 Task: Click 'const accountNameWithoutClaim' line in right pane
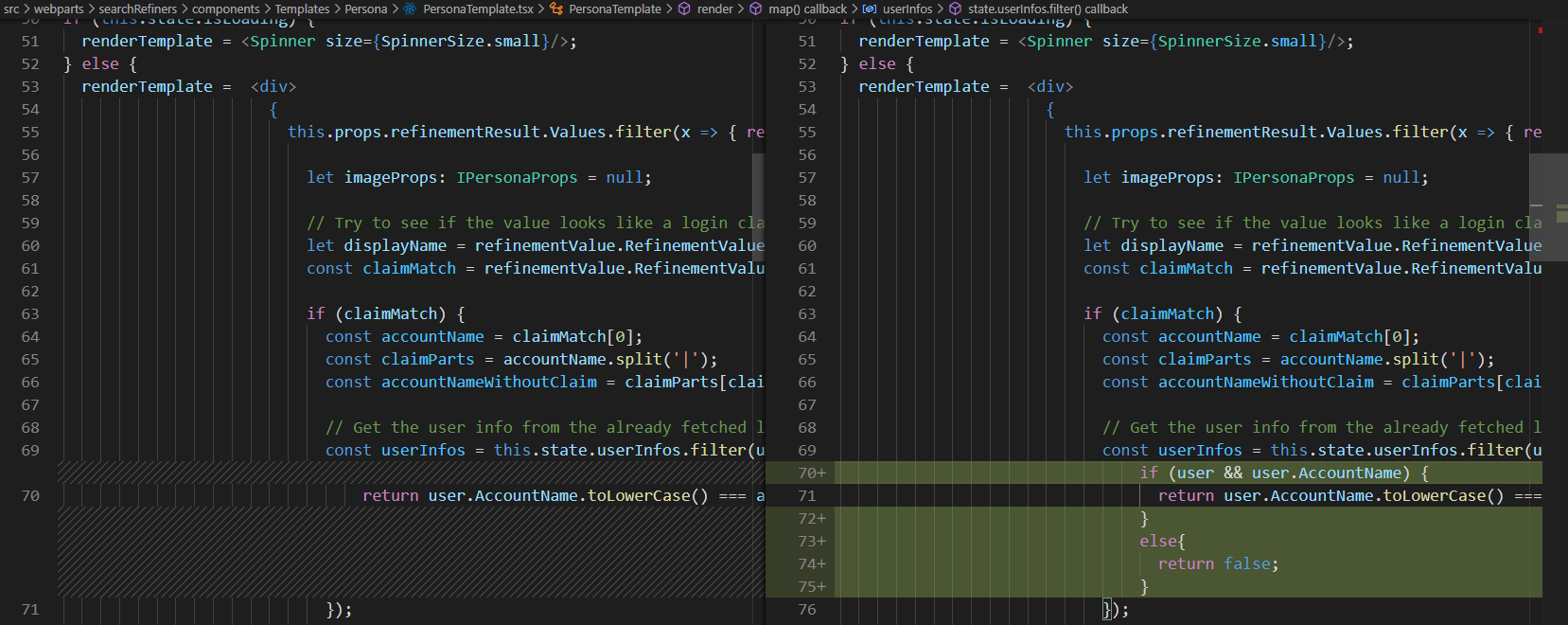point(1322,382)
